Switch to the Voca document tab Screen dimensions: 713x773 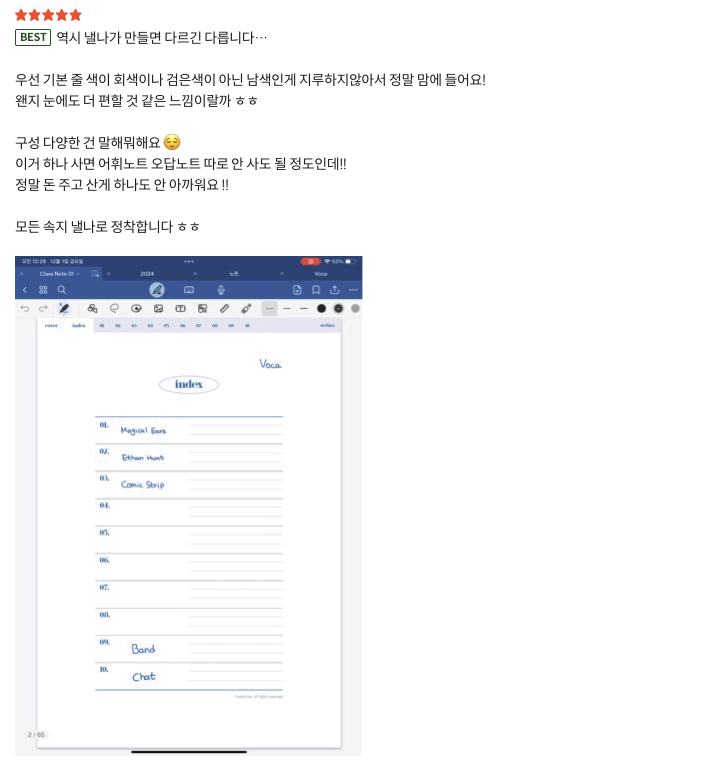(321, 274)
